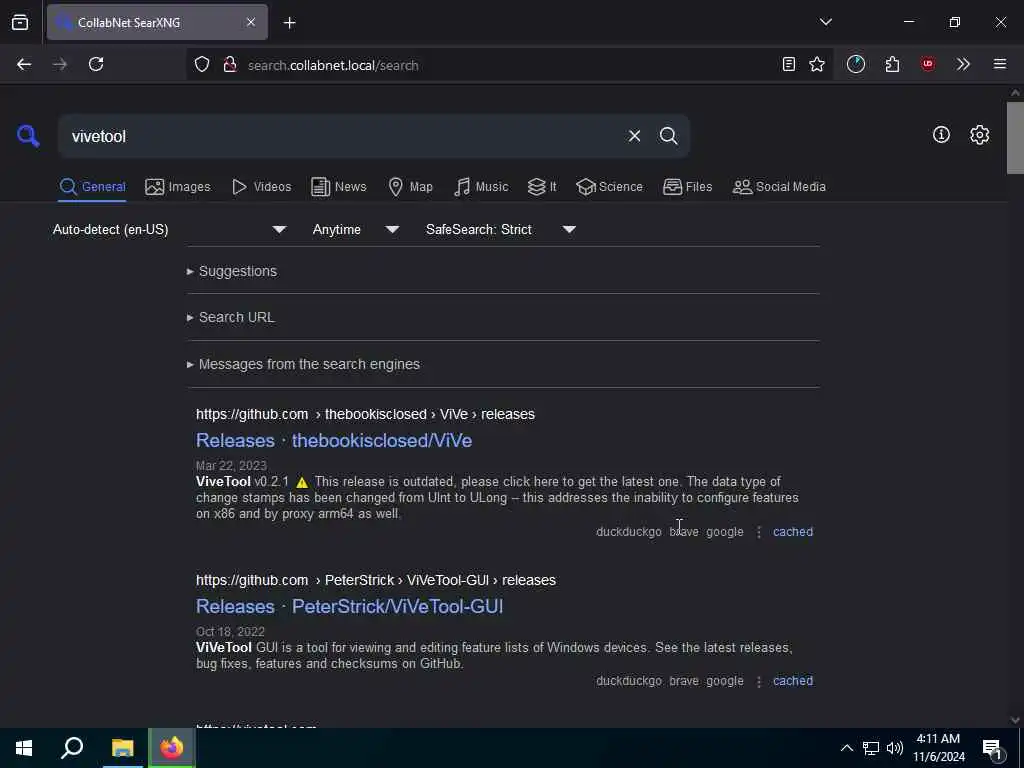
Task: Click the page vertical scrollbar thumb
Action: pos(1015,138)
